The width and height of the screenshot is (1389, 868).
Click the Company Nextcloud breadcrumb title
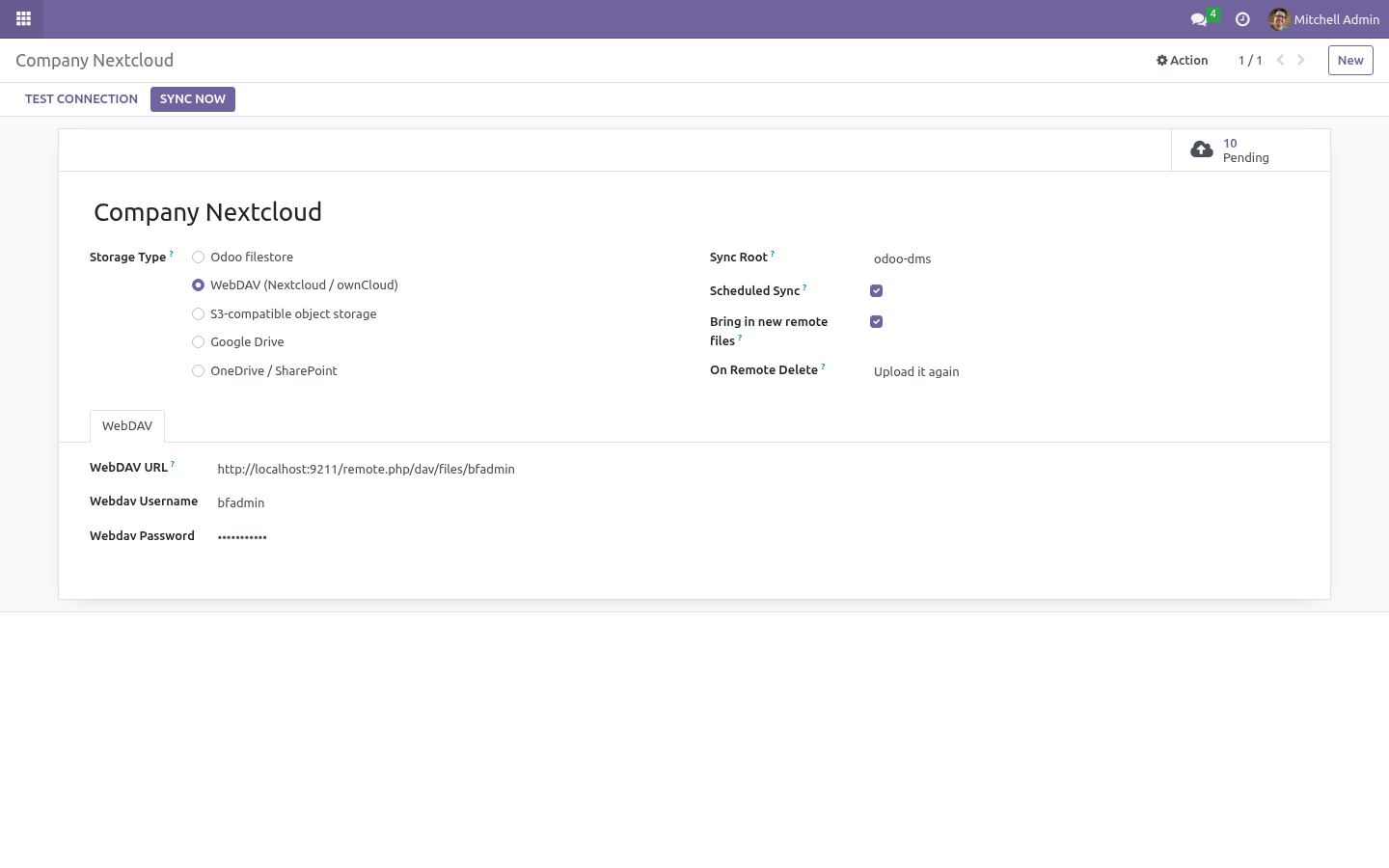pos(95,60)
